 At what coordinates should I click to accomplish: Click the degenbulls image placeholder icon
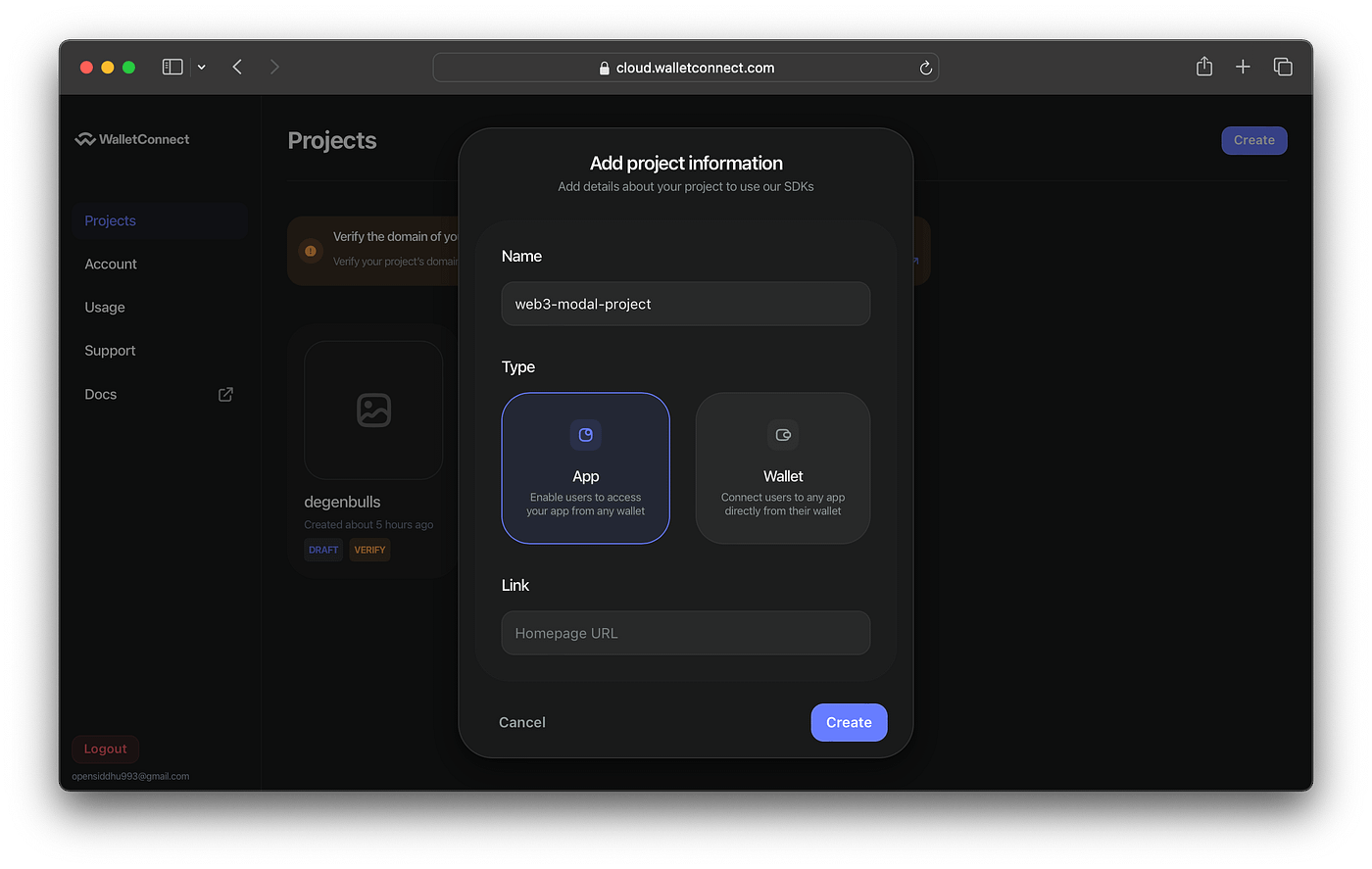click(x=372, y=410)
